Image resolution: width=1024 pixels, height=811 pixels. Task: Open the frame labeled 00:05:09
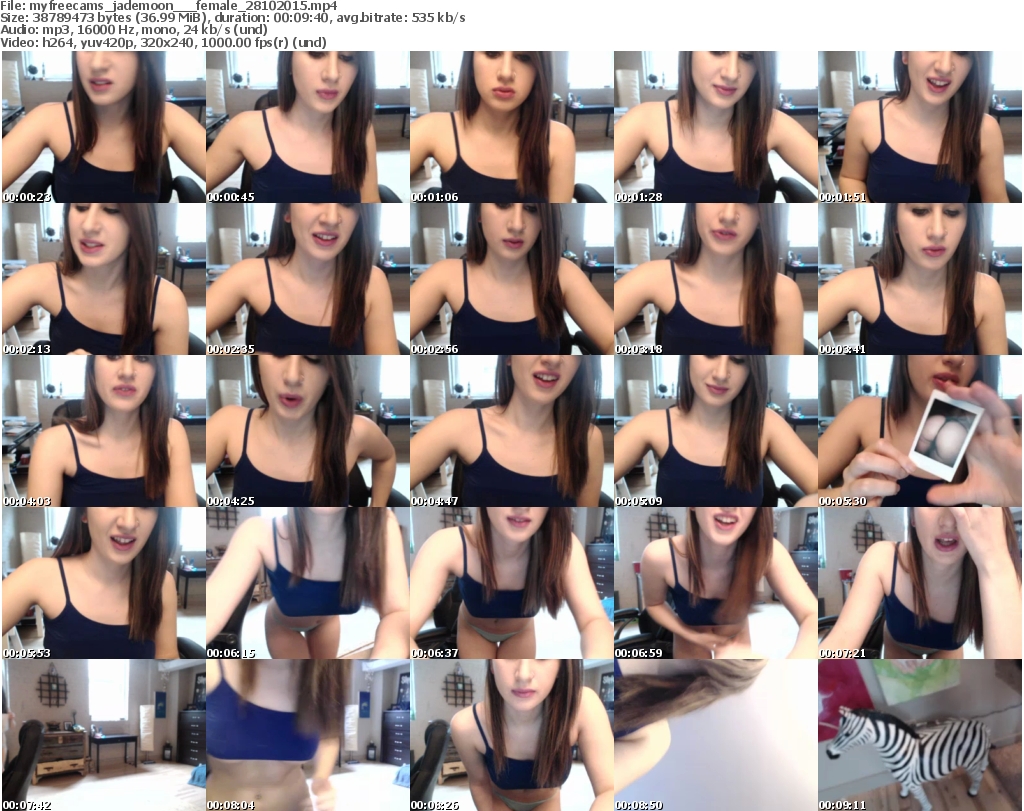716,432
